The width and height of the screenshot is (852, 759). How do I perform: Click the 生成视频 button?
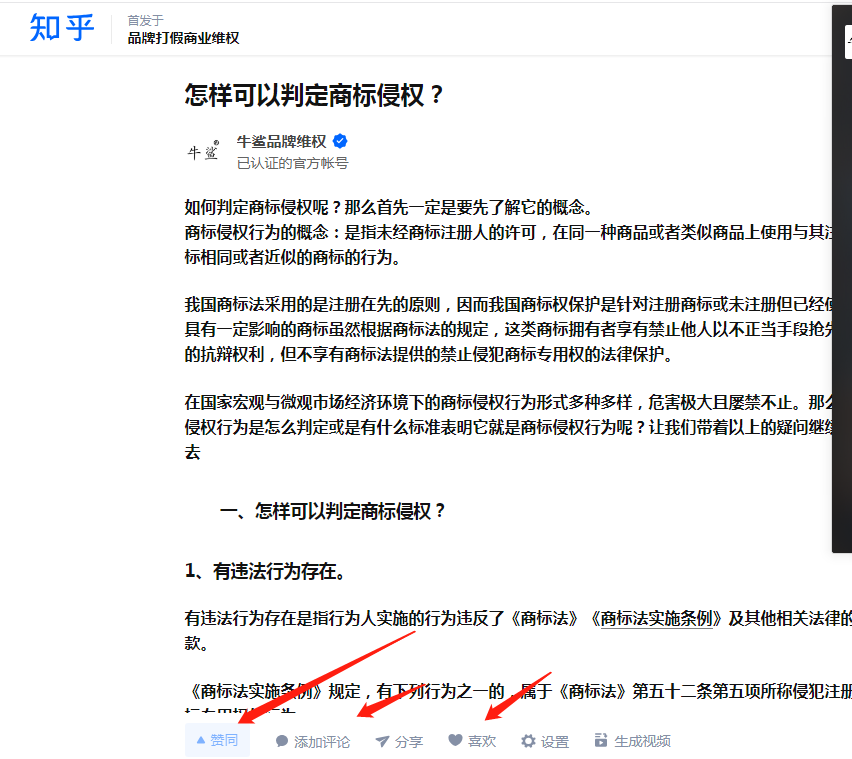click(632, 741)
